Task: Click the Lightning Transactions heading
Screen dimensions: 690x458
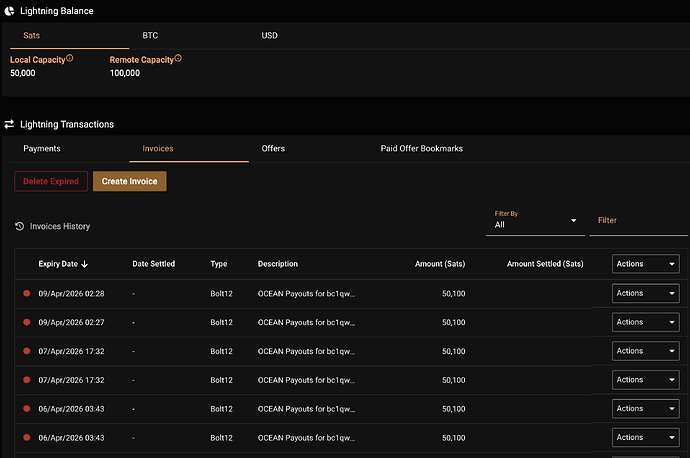Action: click(x=67, y=125)
